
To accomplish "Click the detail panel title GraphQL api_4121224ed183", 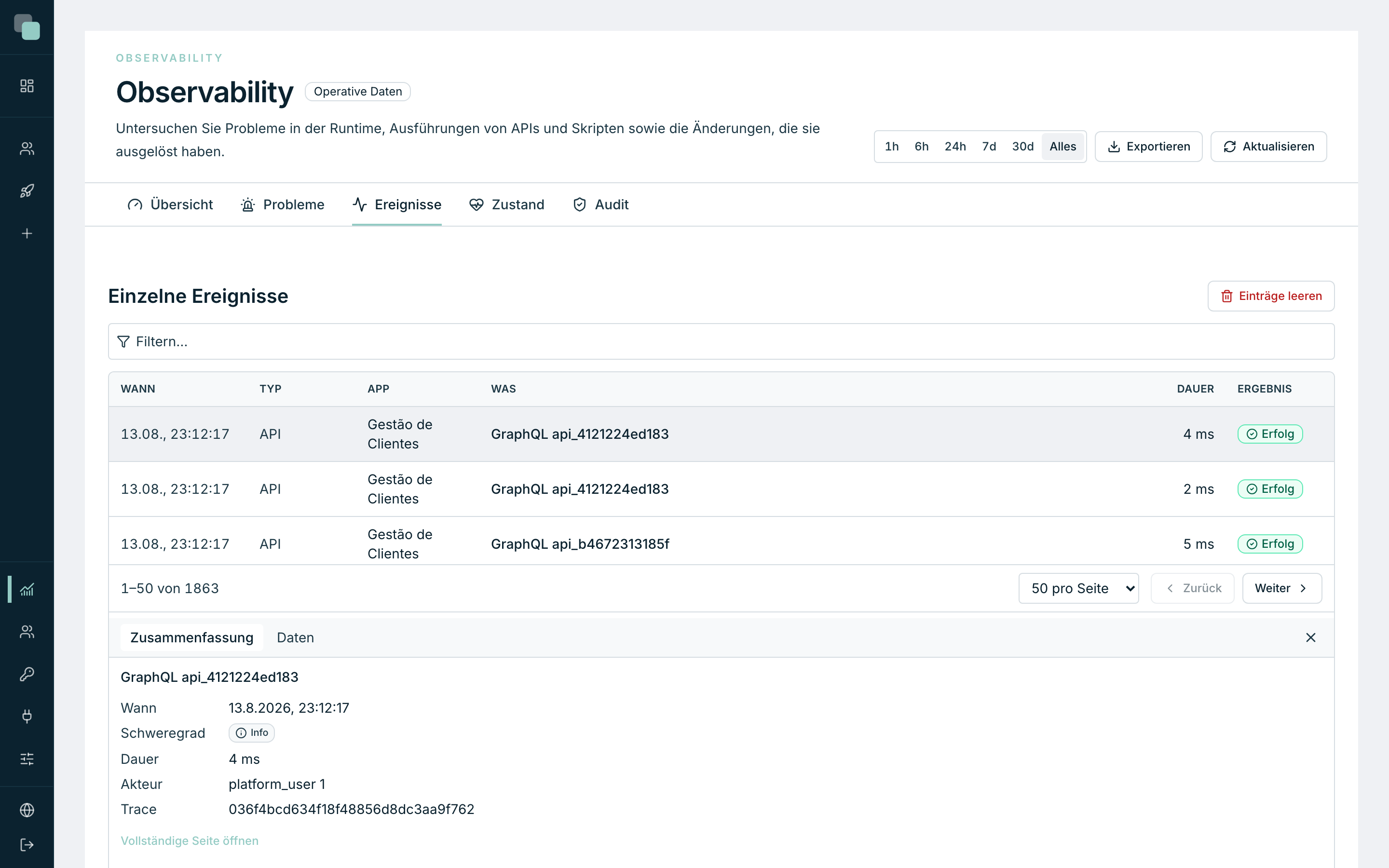I will coord(209,678).
